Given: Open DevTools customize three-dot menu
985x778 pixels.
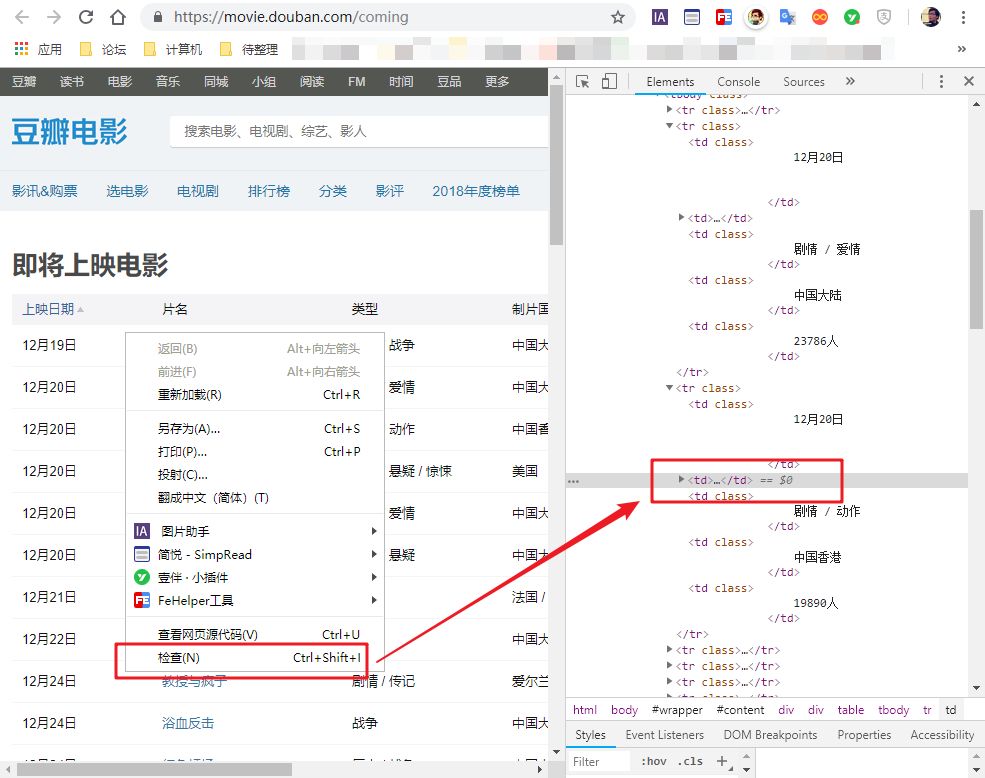Looking at the screenshot, I should click(941, 81).
